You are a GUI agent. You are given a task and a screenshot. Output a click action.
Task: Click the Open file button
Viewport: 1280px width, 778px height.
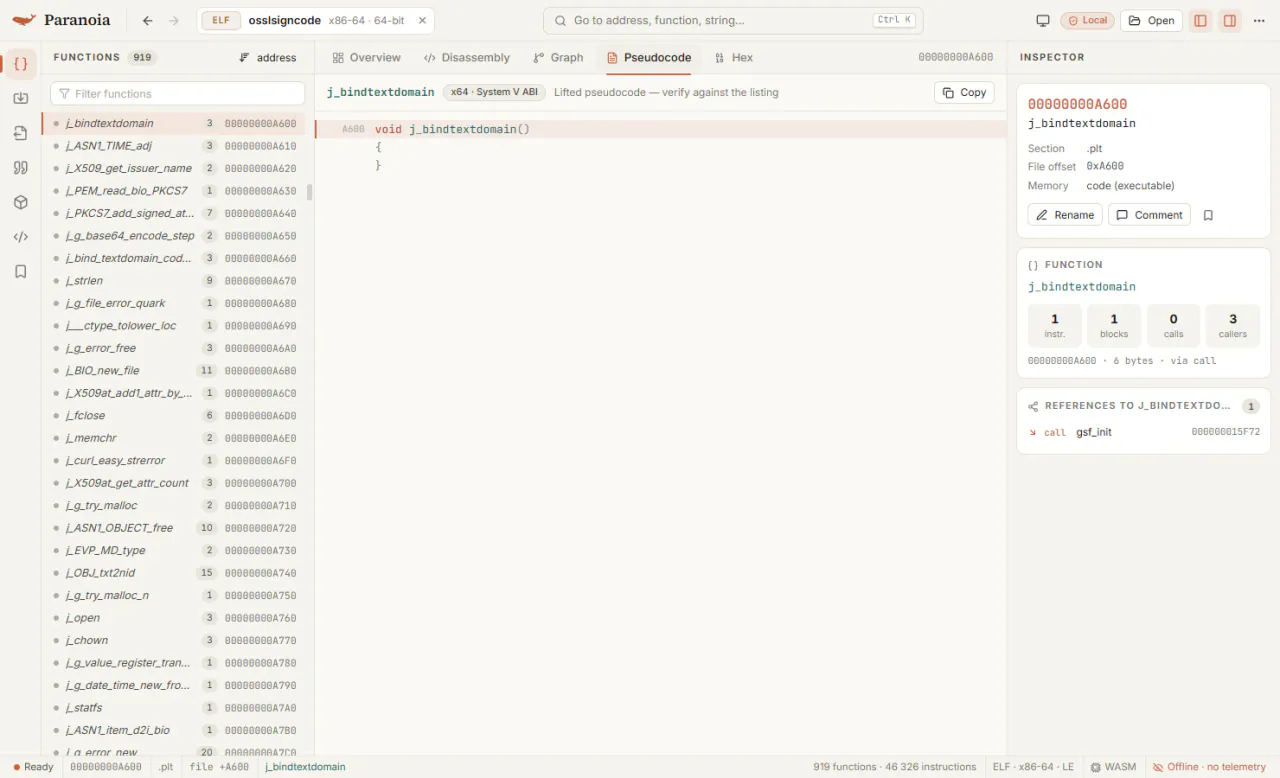point(1151,20)
